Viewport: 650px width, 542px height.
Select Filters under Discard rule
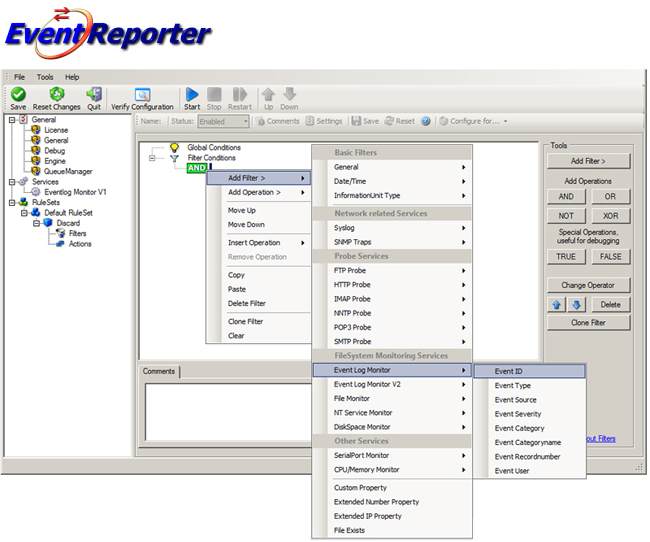78,233
